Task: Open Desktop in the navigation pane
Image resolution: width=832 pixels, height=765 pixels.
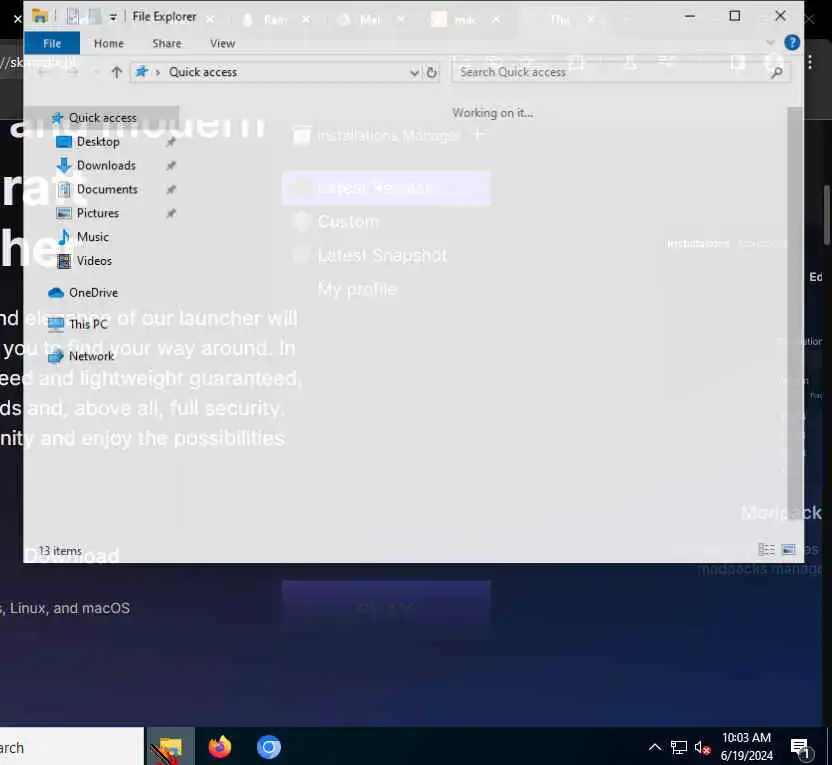Action: (x=98, y=142)
